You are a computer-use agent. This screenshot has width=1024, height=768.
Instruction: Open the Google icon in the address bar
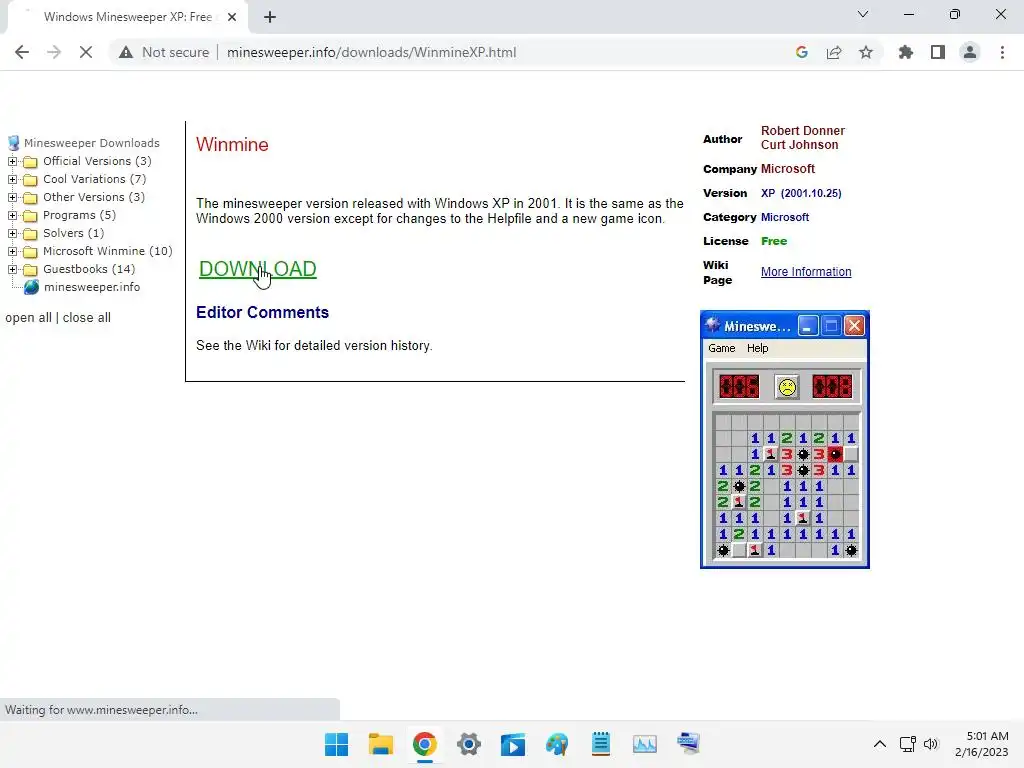[x=802, y=52]
